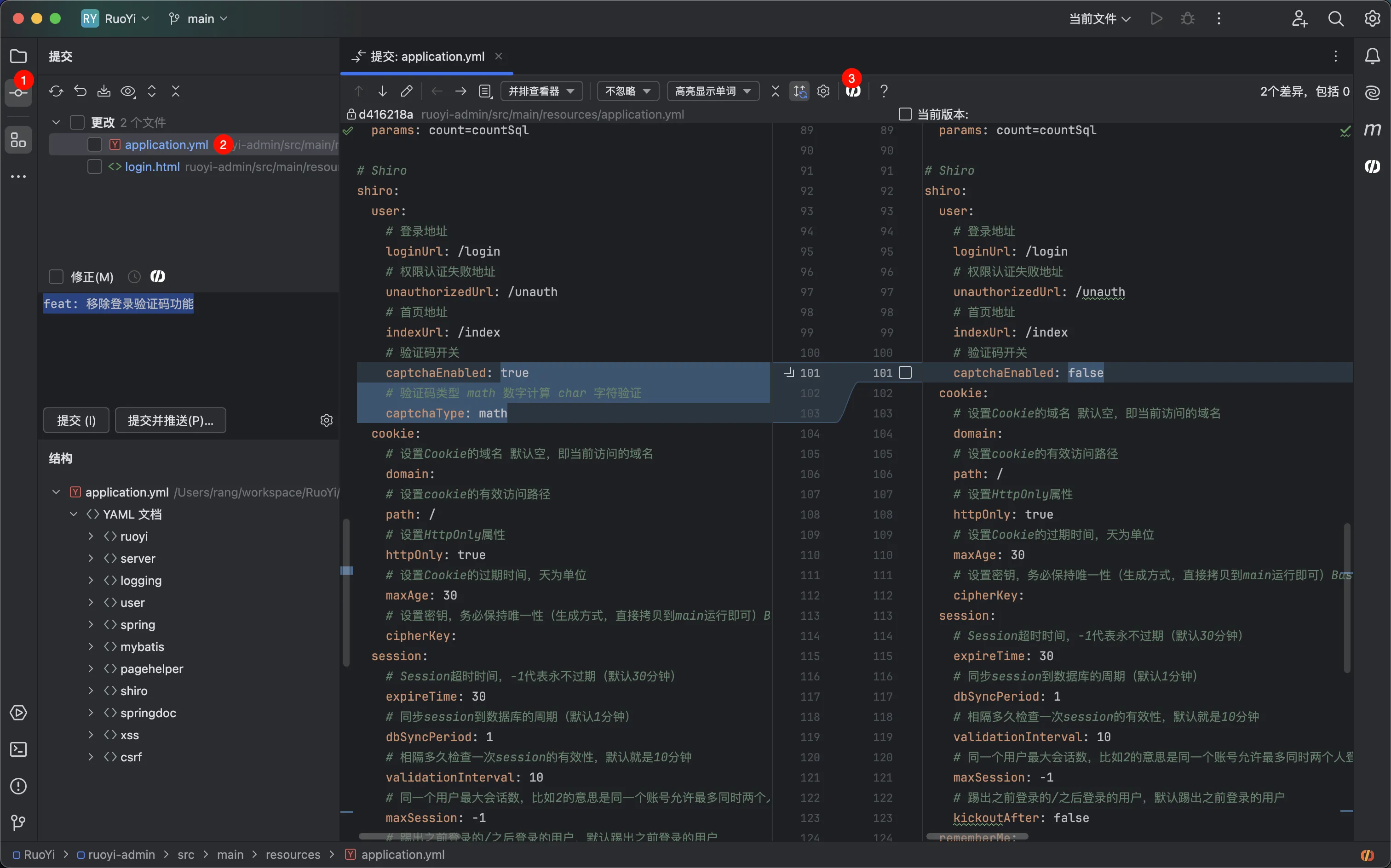Image resolution: width=1391 pixels, height=868 pixels.
Task: Open the terminal tool window
Action: tap(18, 749)
